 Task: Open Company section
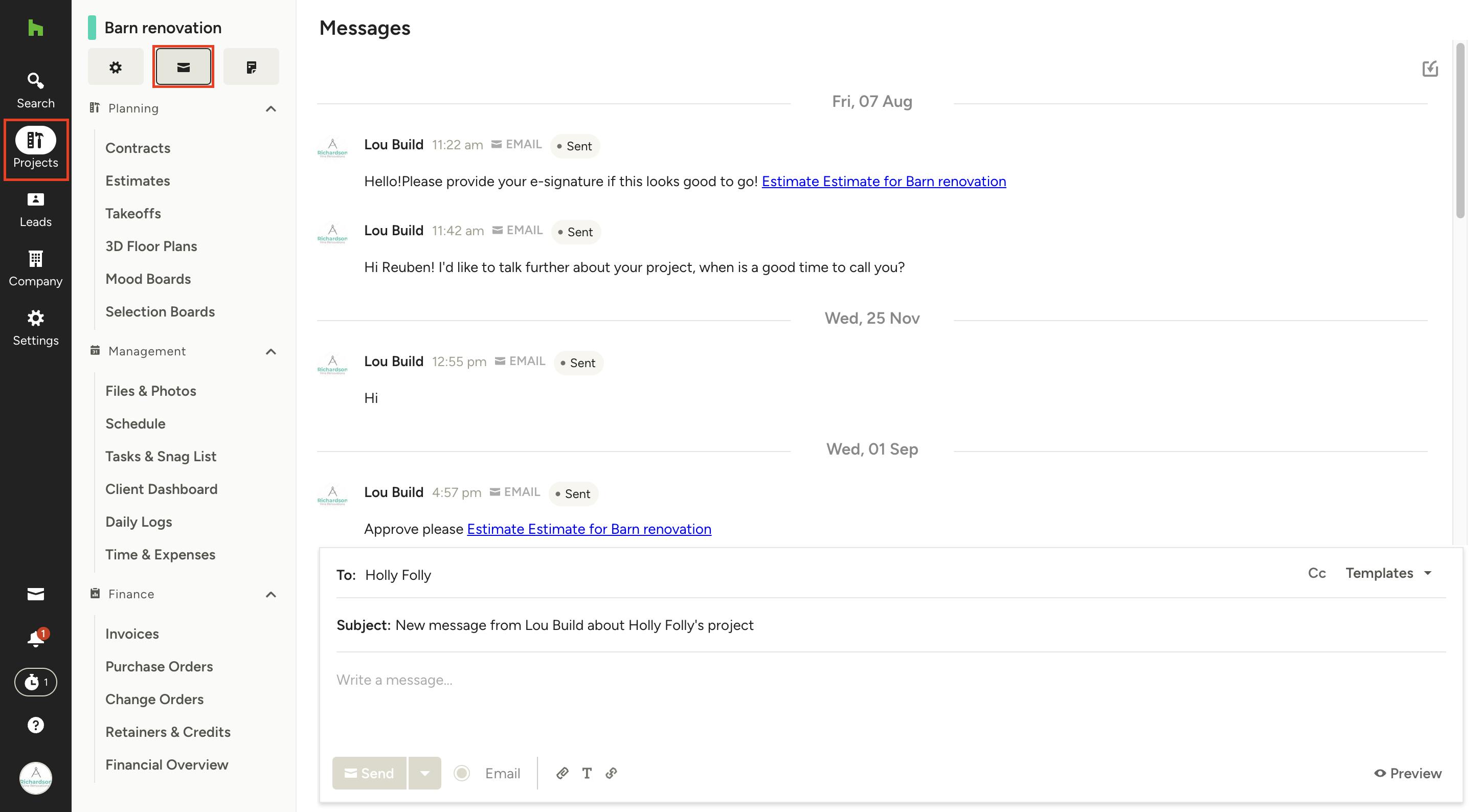click(36, 268)
